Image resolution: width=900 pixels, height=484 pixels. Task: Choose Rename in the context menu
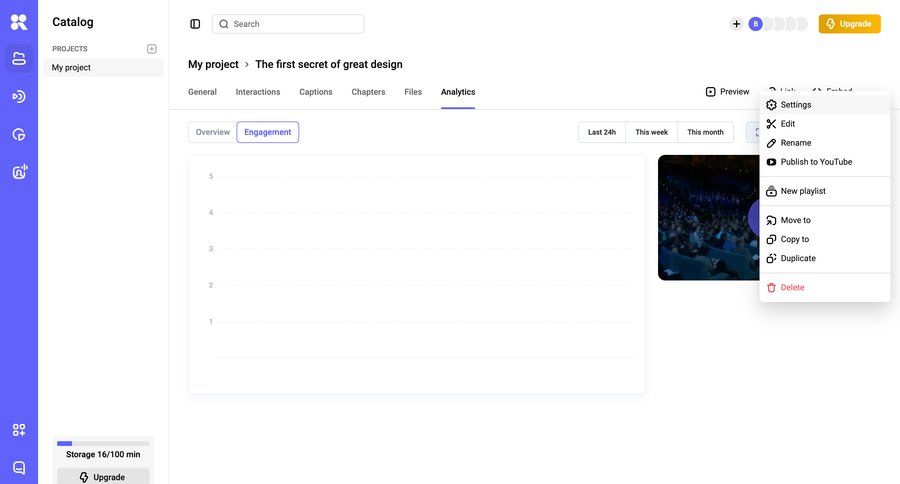825,143
